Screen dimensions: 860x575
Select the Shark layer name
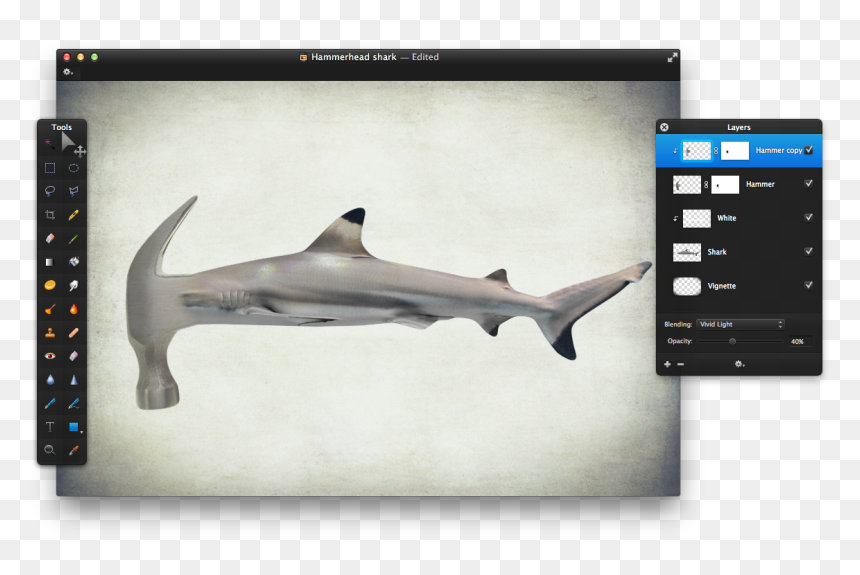[717, 252]
